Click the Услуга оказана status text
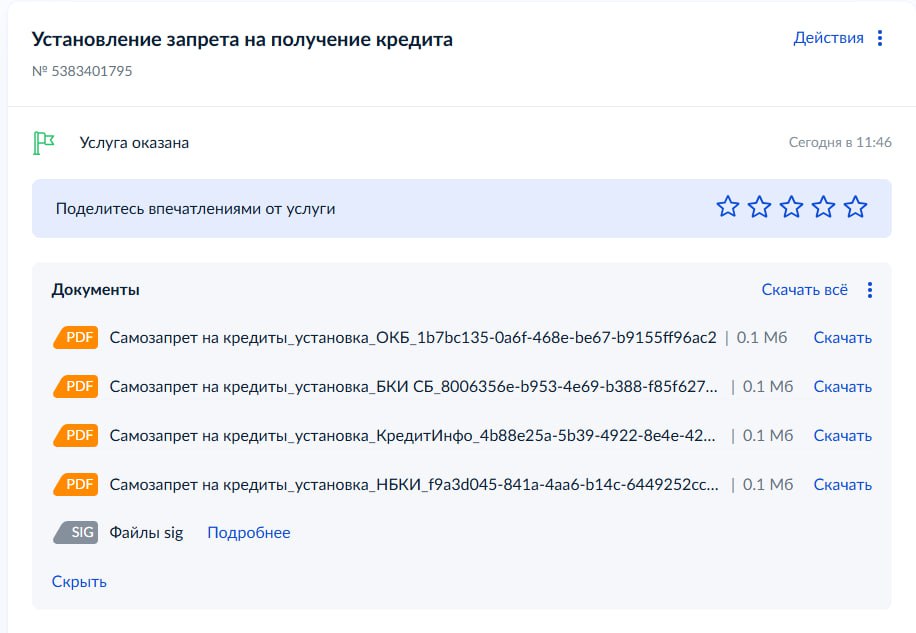Image resolution: width=916 pixels, height=633 pixels. [x=134, y=143]
